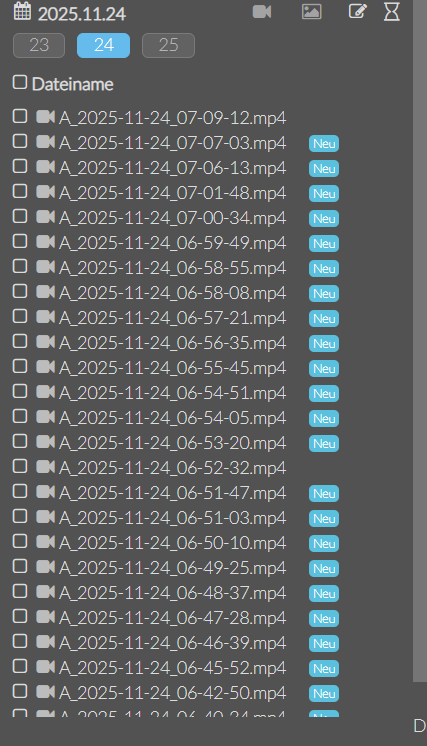Switch to day 25 tab

click(x=168, y=46)
